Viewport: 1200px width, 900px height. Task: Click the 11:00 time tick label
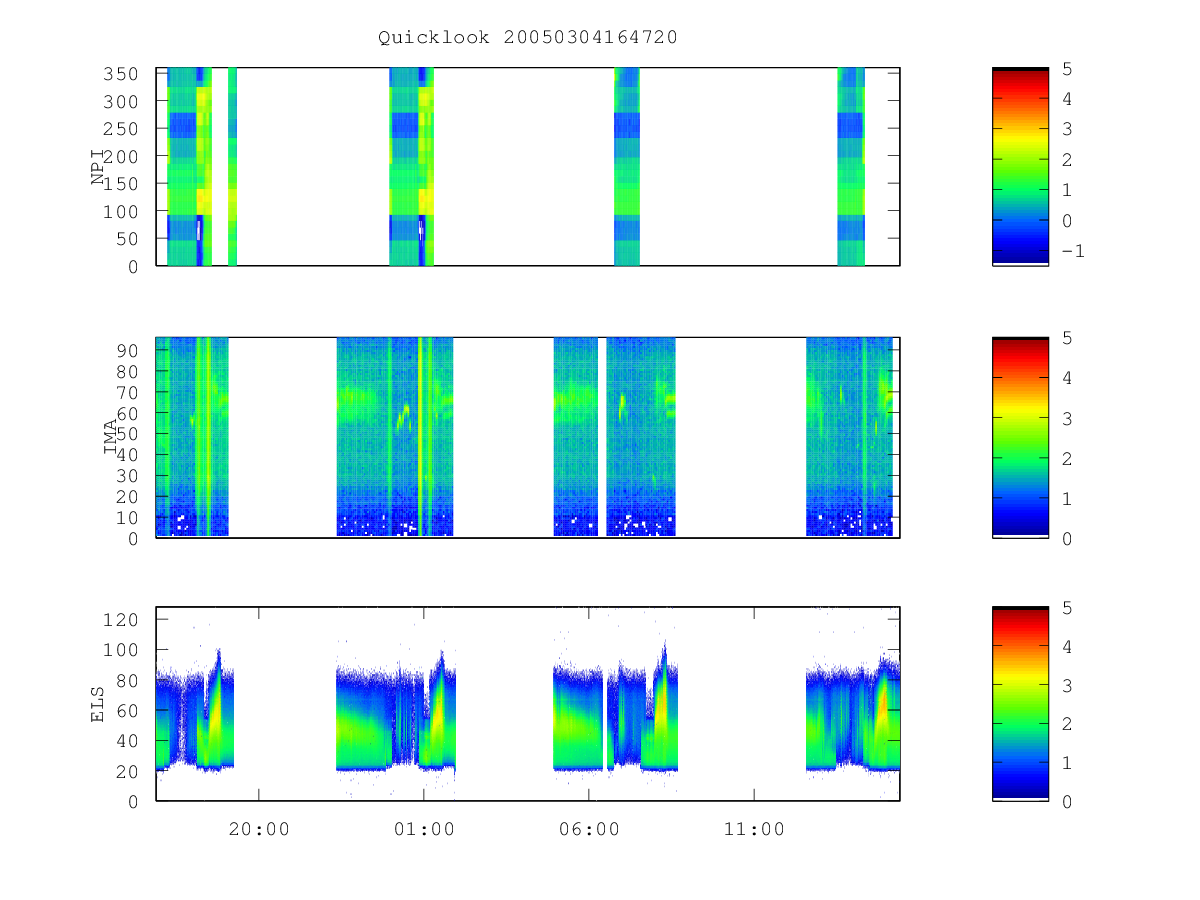[x=754, y=829]
